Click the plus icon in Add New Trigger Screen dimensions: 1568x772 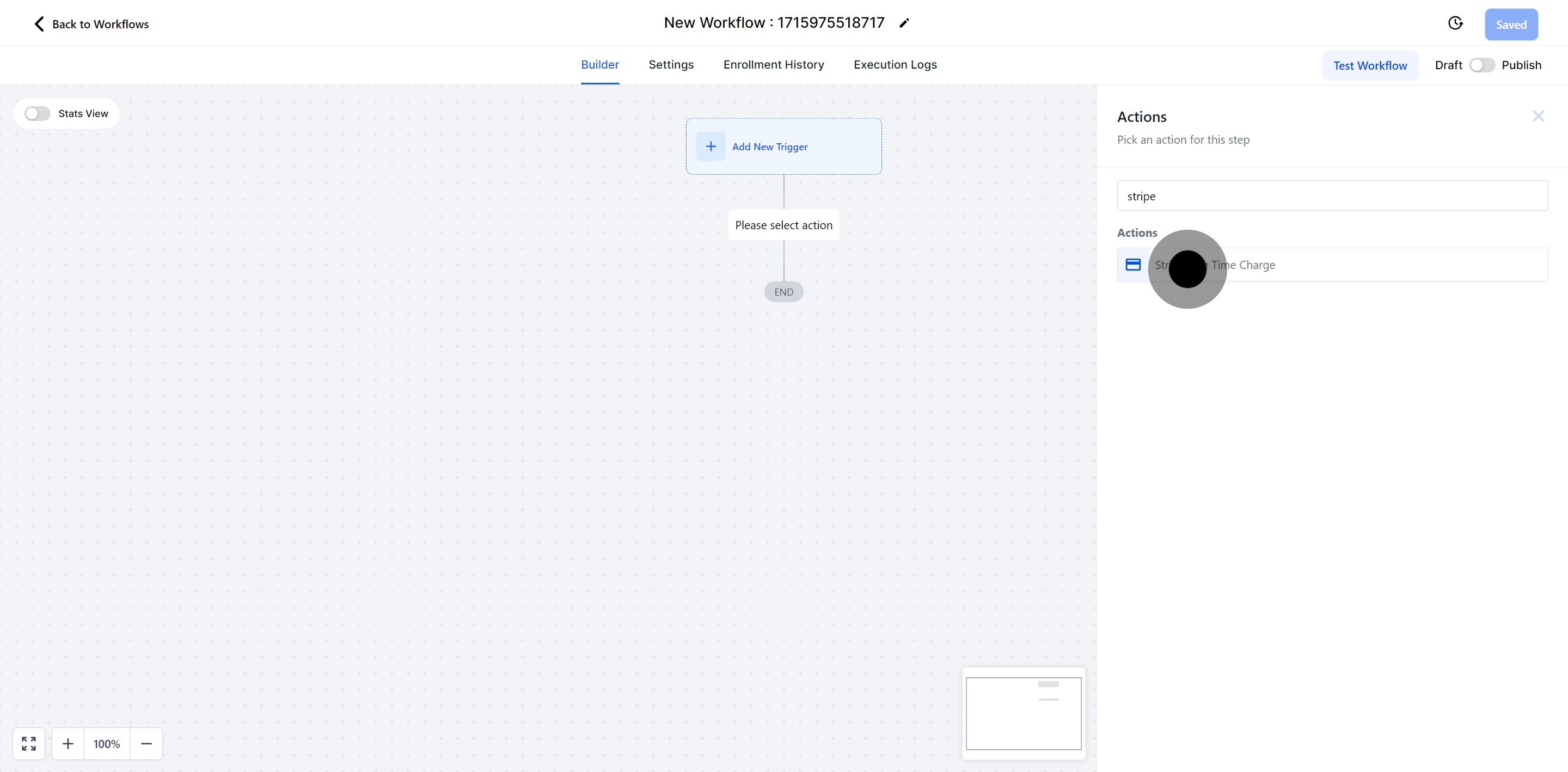point(710,147)
